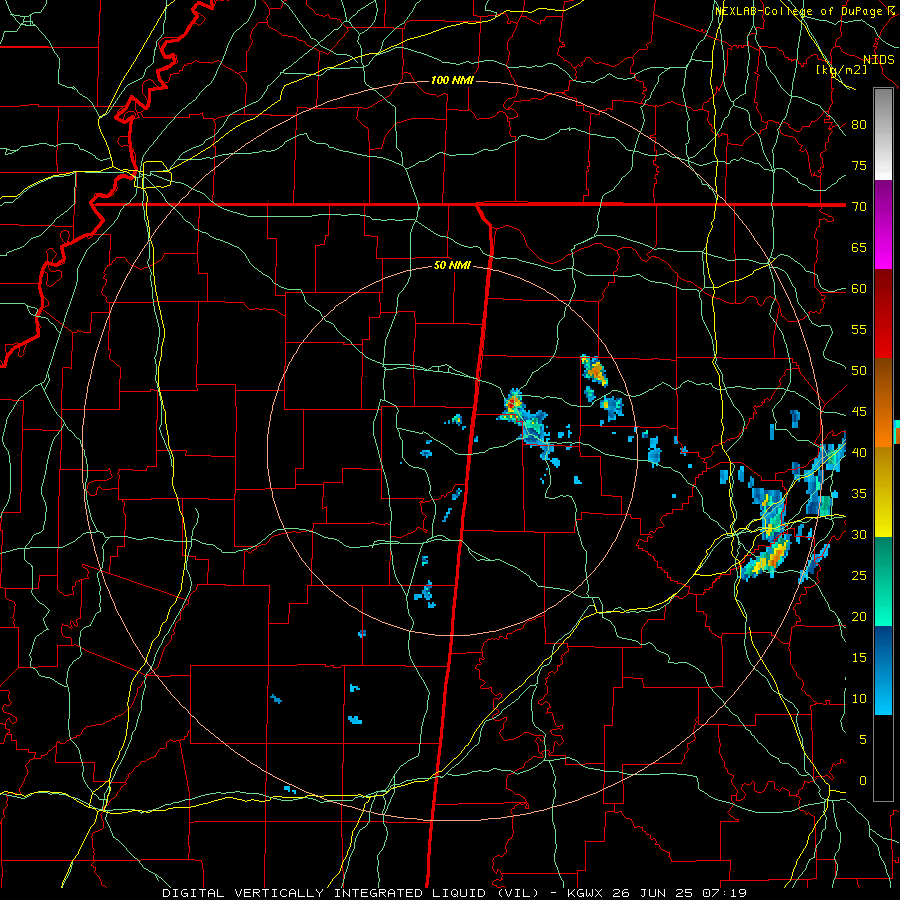Click the Digital Vertically Integrated Liquid title text
This screenshot has width=900, height=900.
(350, 893)
